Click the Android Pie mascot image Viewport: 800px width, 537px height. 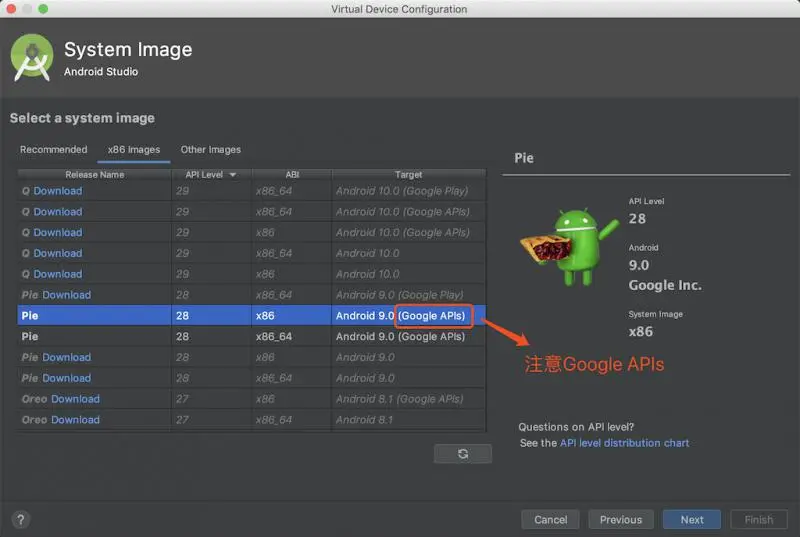pyautogui.click(x=569, y=247)
